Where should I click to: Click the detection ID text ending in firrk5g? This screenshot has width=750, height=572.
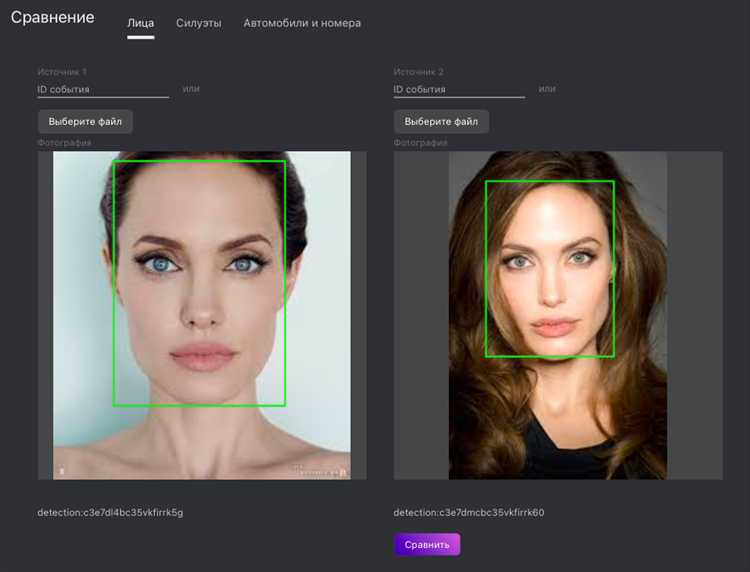(110, 512)
